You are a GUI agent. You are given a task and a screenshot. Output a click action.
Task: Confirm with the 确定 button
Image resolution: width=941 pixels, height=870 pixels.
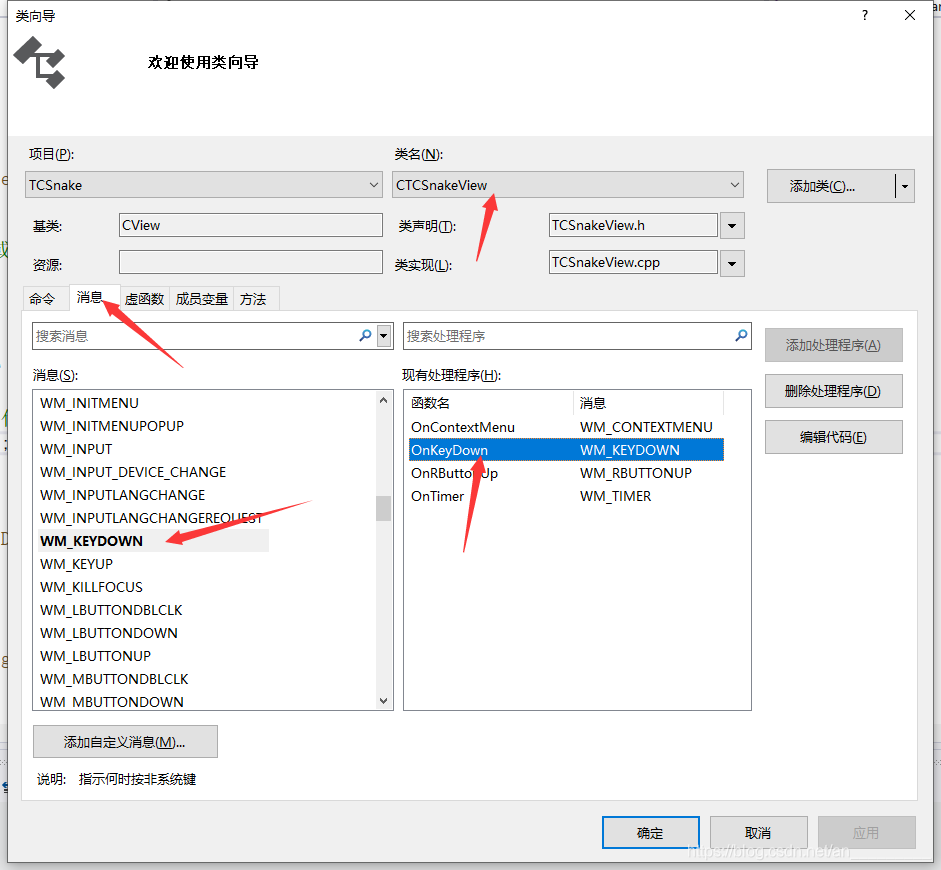651,833
